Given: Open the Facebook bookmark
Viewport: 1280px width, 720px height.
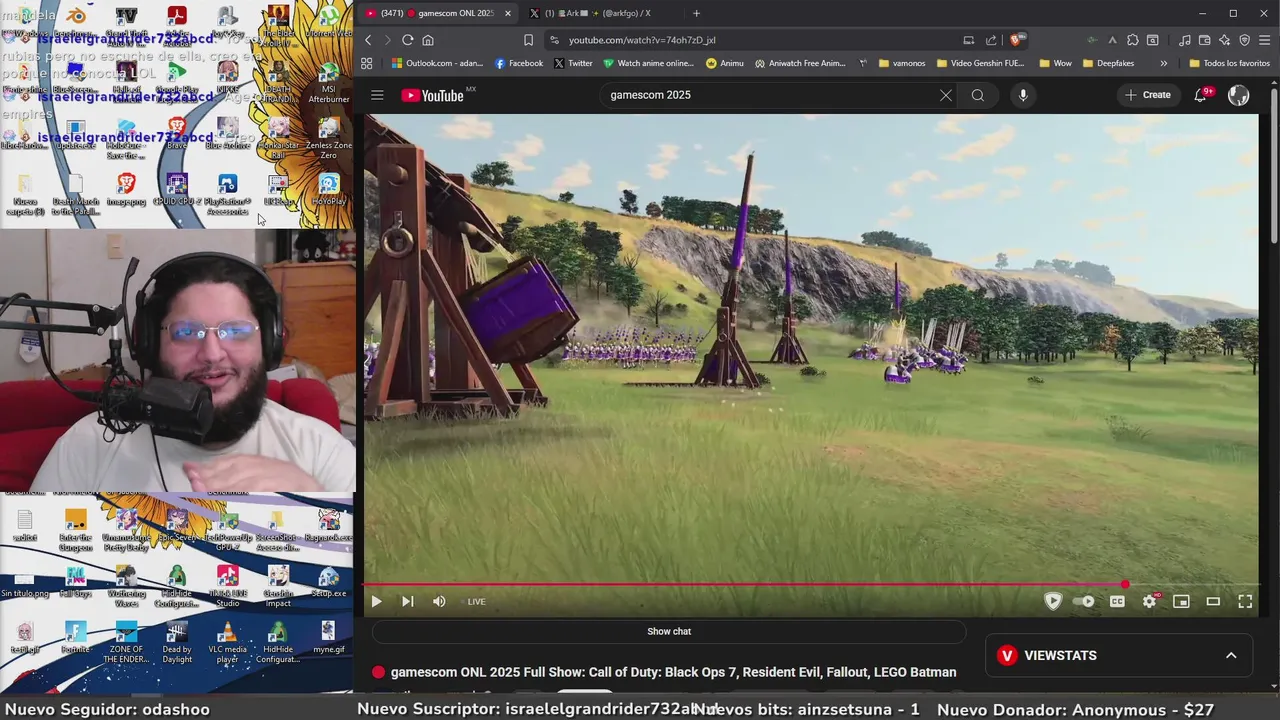Looking at the screenshot, I should tap(519, 63).
